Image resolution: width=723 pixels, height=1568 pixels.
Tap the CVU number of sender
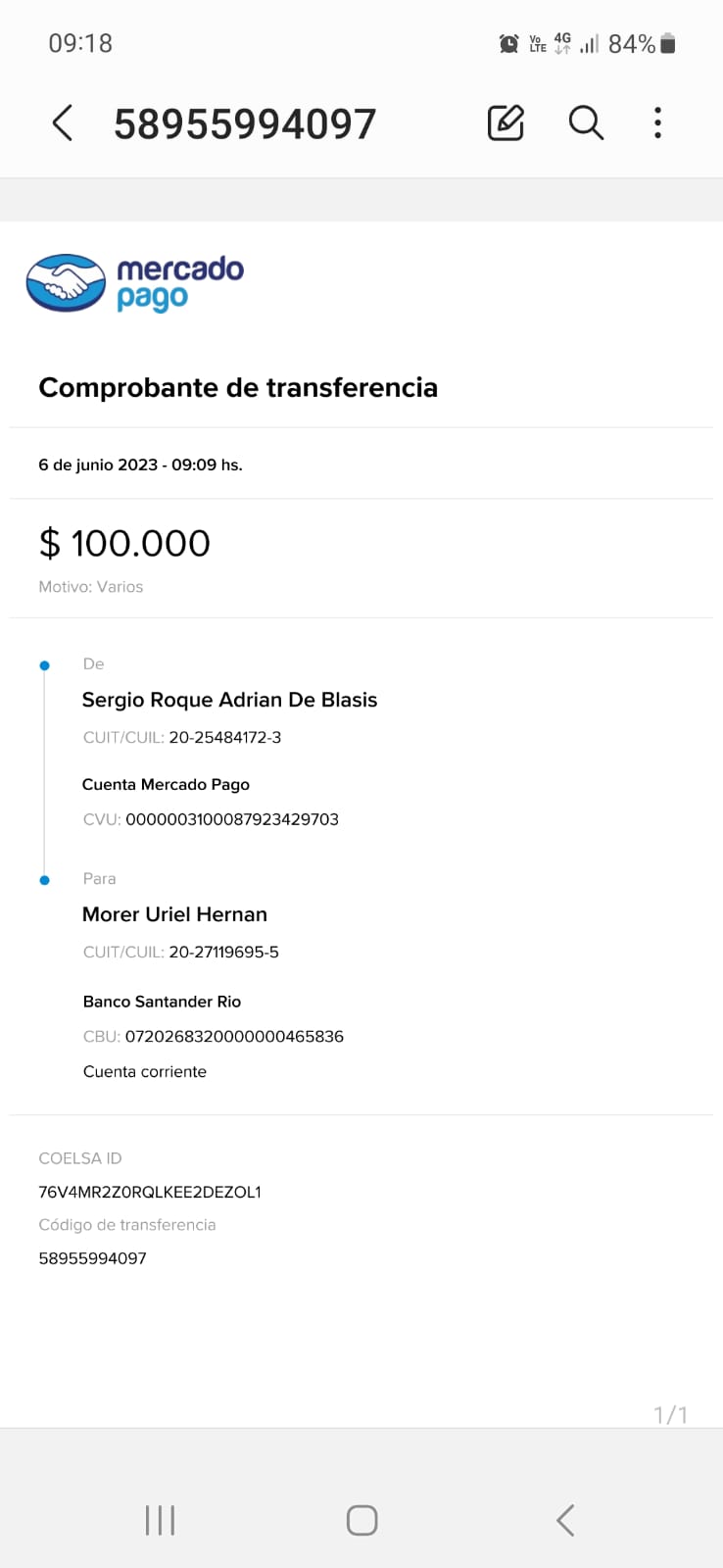pyautogui.click(x=232, y=819)
